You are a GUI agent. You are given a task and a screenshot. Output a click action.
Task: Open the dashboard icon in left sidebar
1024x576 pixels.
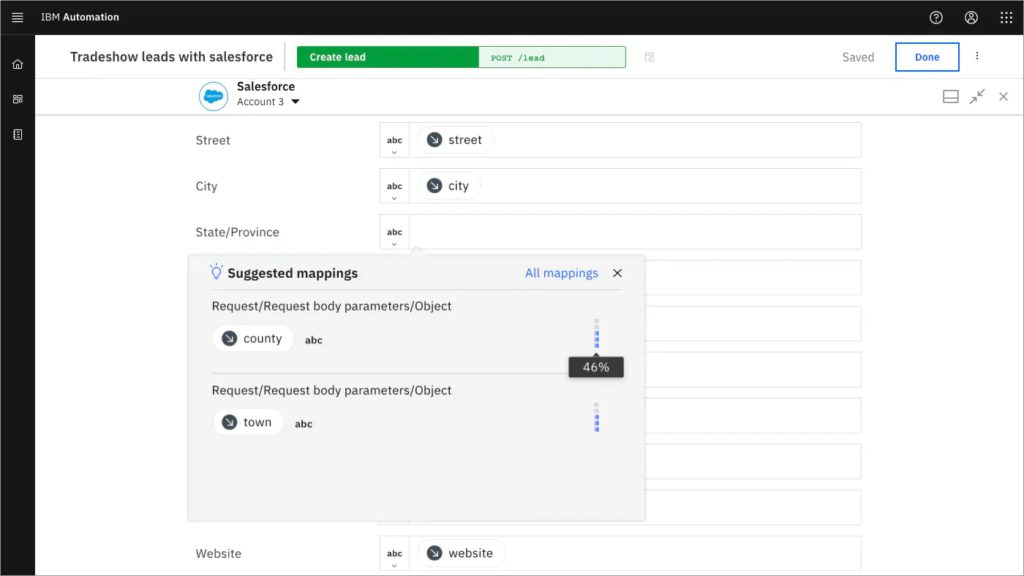[18, 99]
